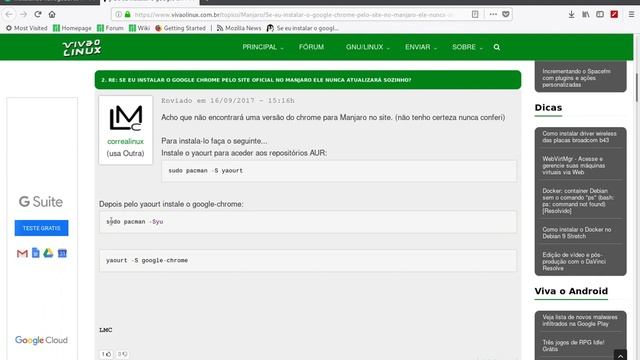Go to the Firefox home page icon
The width and height of the screenshot is (640, 360).
[x=52, y=14]
